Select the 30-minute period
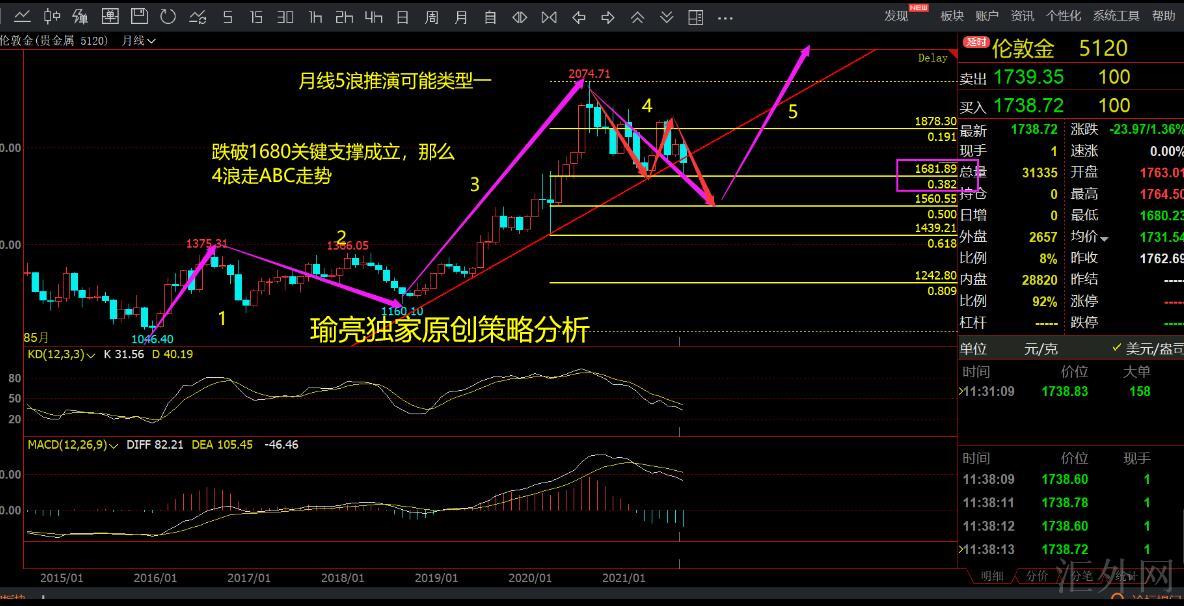This screenshot has height=606, width=1184. pyautogui.click(x=285, y=16)
